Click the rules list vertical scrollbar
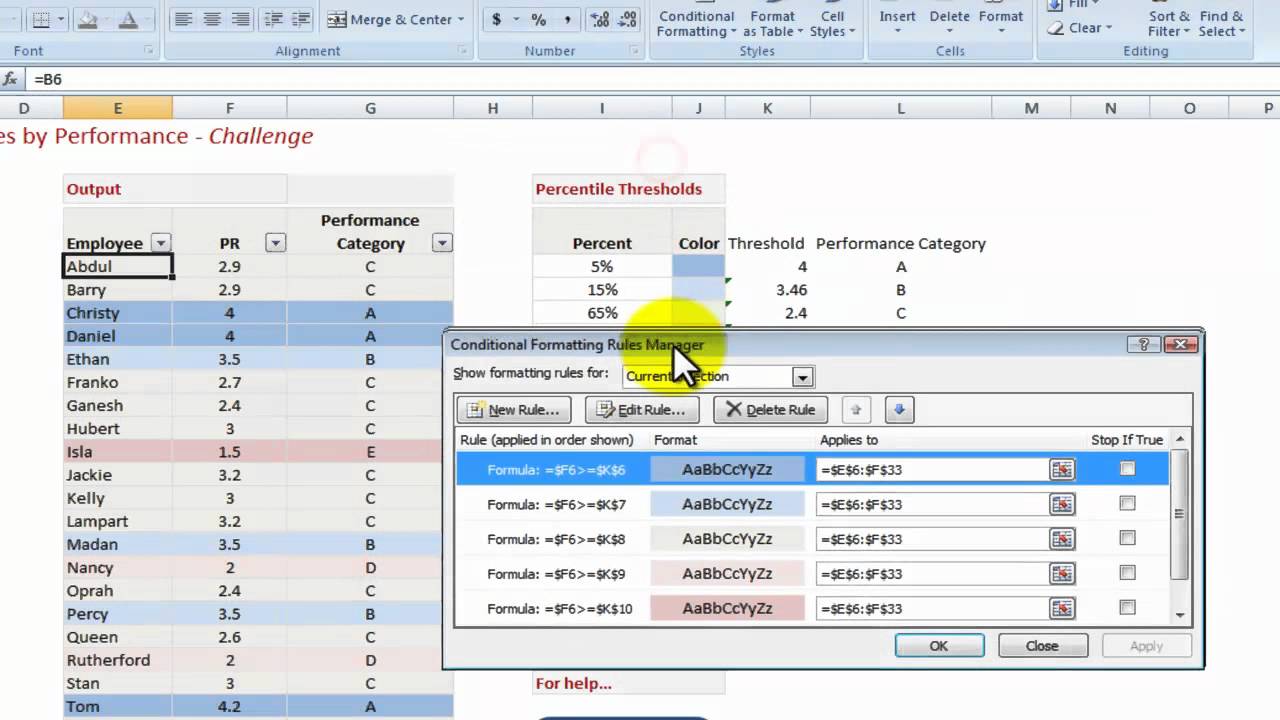The width and height of the screenshot is (1280, 720). [1180, 526]
